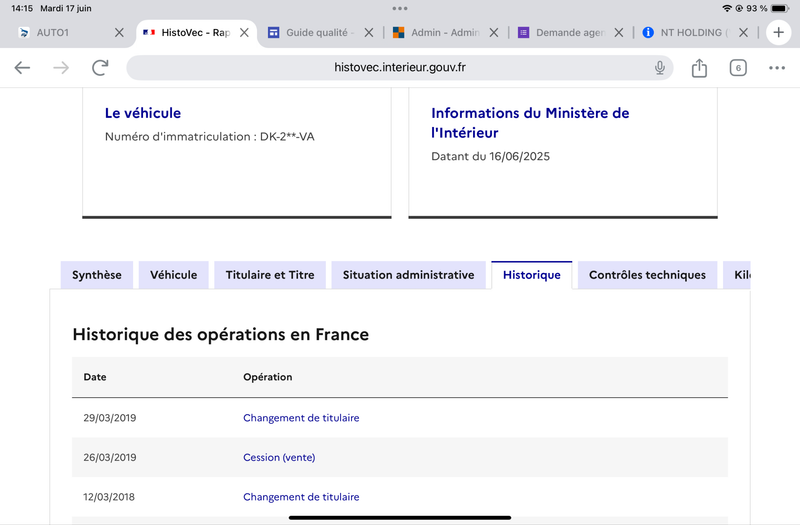The height and width of the screenshot is (525, 800).
Task: Open the partially visible Kilométrage tab
Action: point(737,275)
